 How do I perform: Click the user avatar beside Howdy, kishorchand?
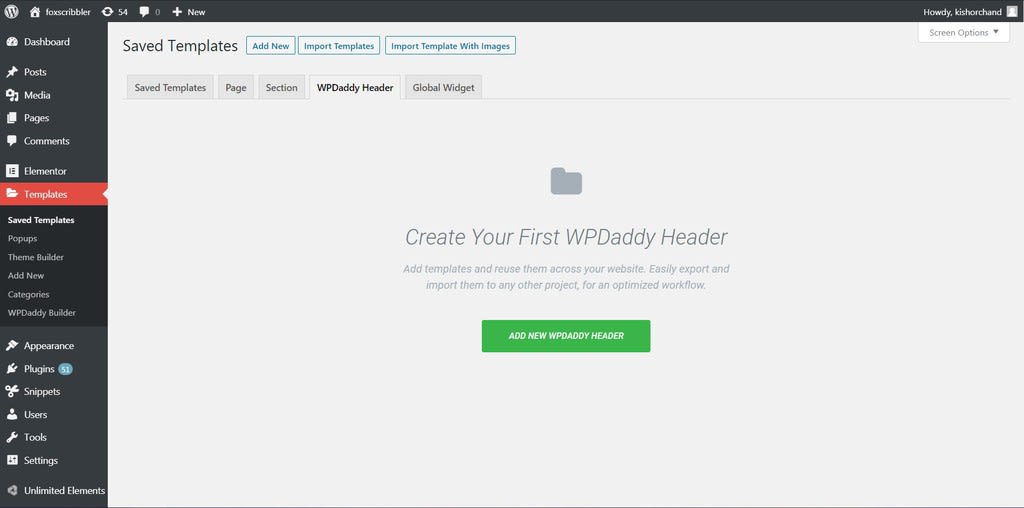pyautogui.click(x=1012, y=12)
